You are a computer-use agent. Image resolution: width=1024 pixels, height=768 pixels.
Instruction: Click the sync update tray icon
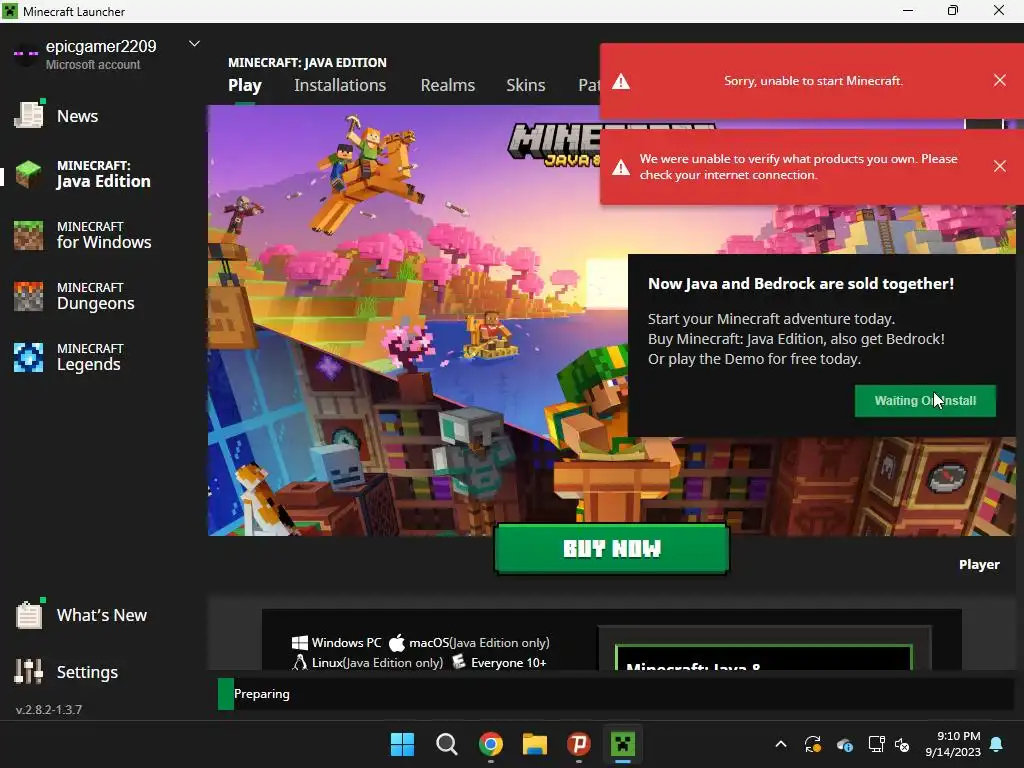[x=813, y=744]
